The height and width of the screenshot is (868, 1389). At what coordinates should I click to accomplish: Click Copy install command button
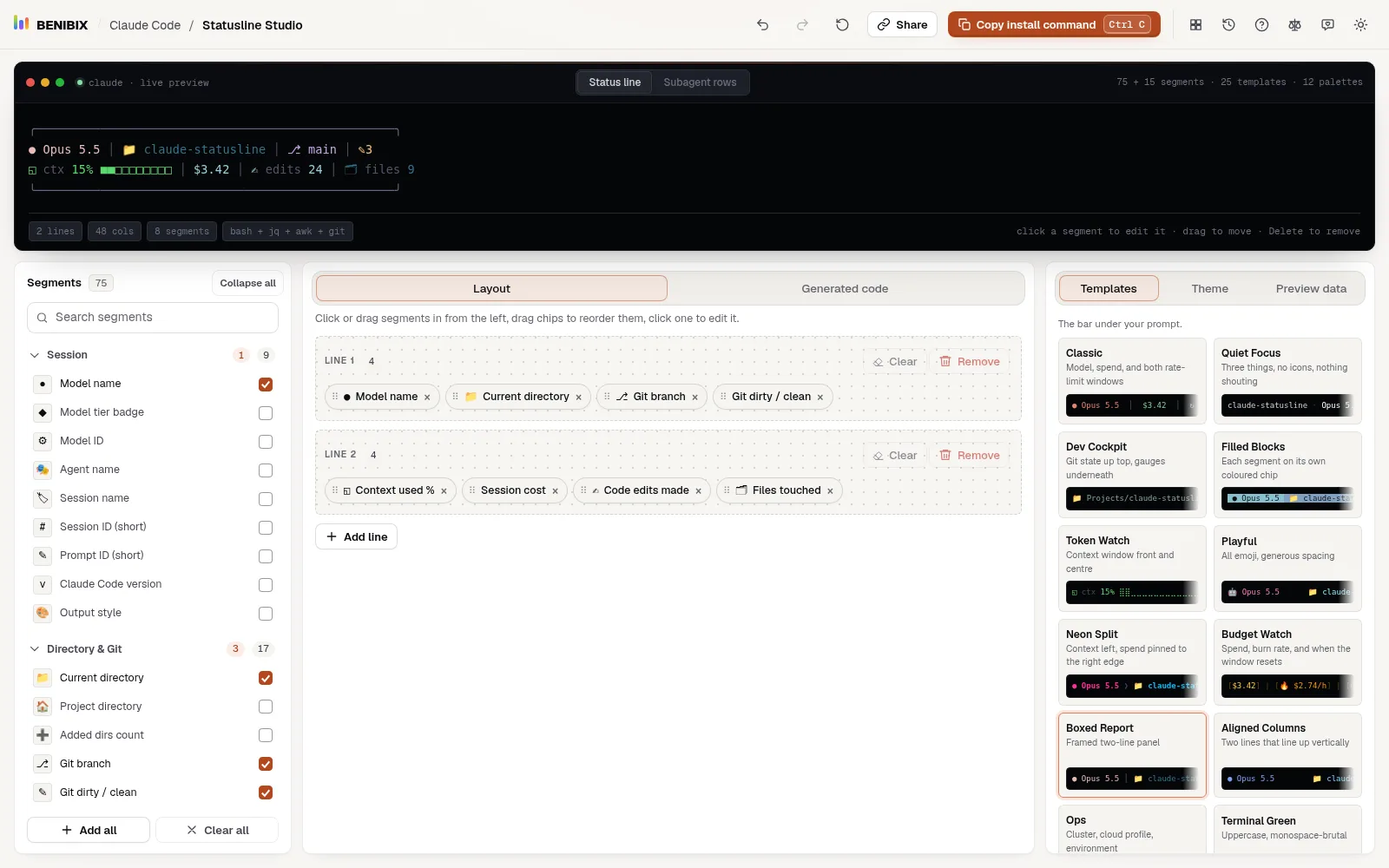[x=1055, y=24]
